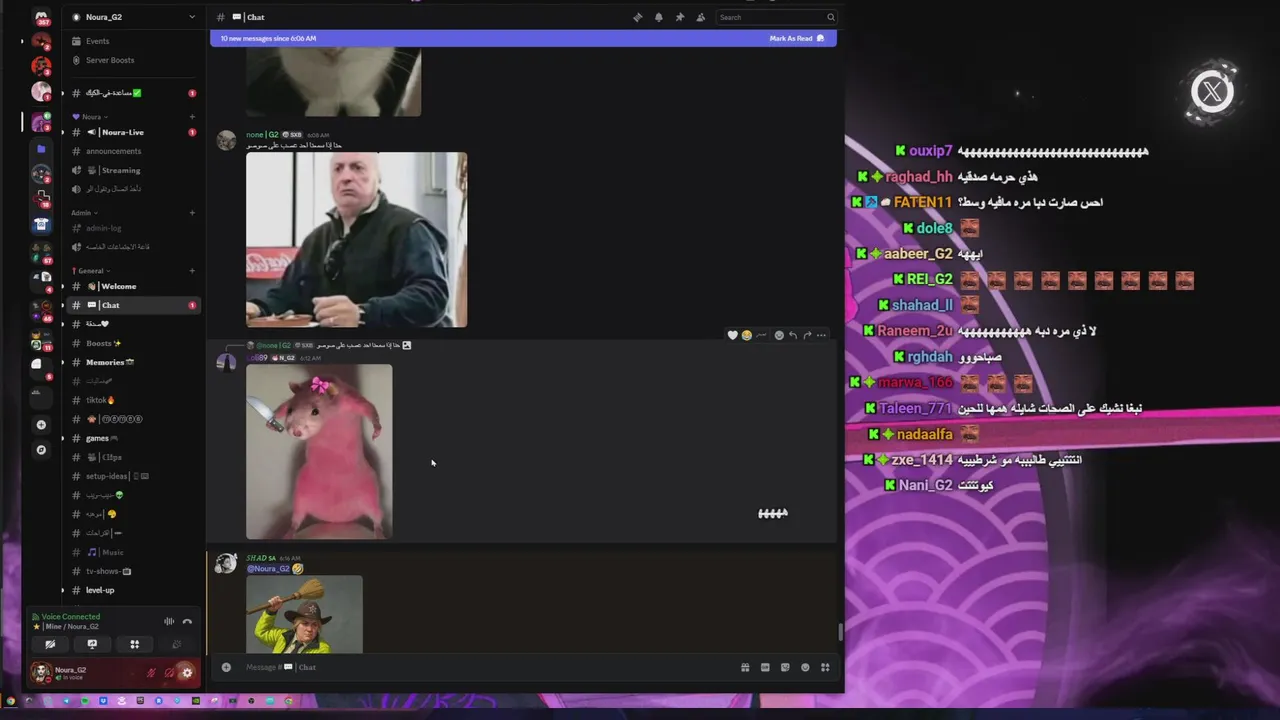The height and width of the screenshot is (720, 1280).
Task: Open the Noura_G2 server dropdown menu
Action: click(133, 17)
